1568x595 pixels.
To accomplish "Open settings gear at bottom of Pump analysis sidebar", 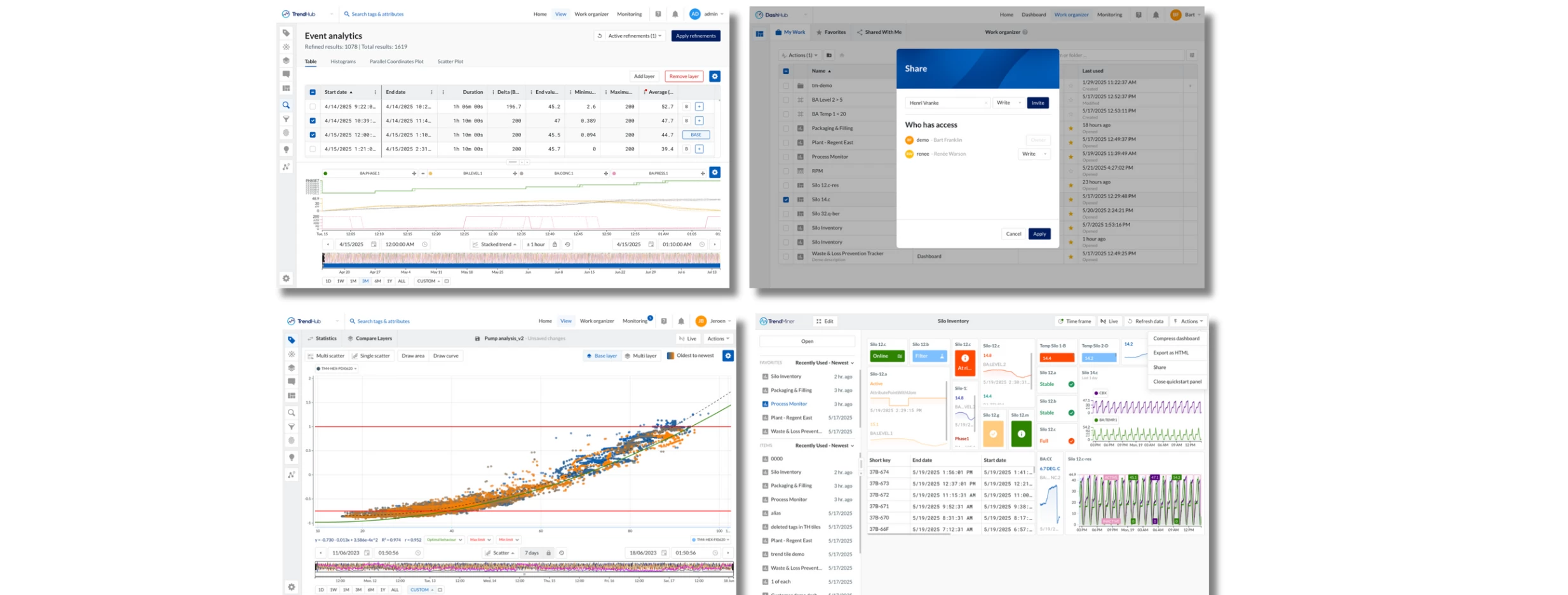I will click(292, 587).
